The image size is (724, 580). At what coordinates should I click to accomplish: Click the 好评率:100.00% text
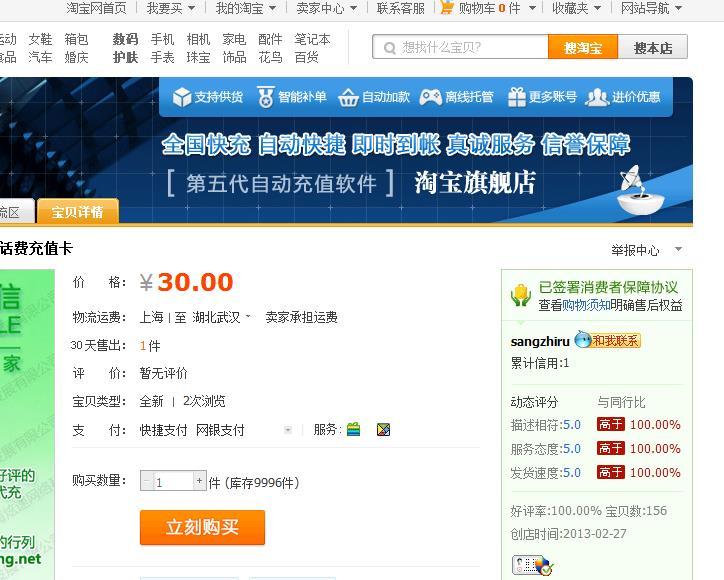click(x=556, y=511)
